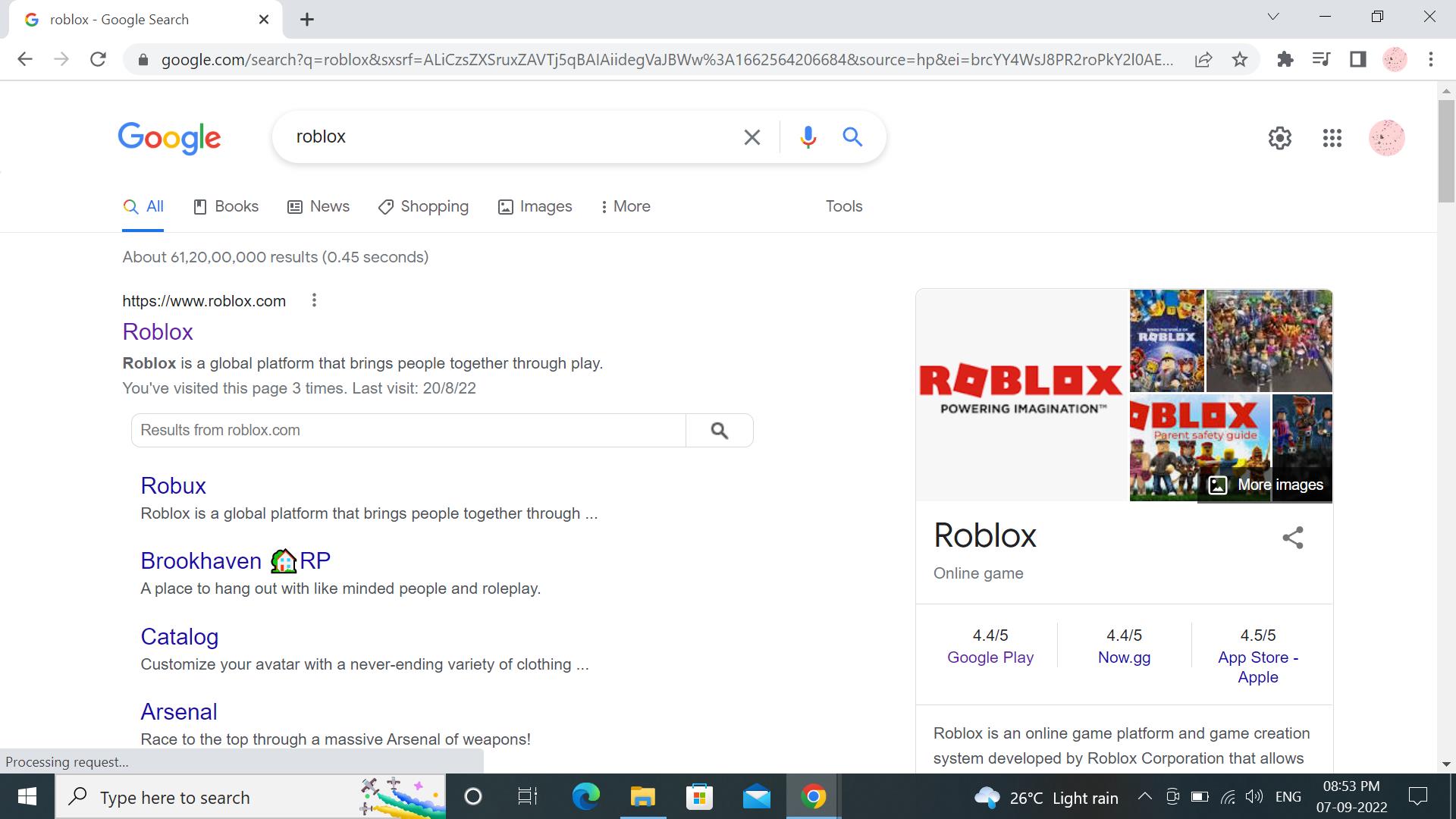Viewport: 1456px width, 819px height.
Task: Open the Catalog sitelink
Action: tap(180, 637)
